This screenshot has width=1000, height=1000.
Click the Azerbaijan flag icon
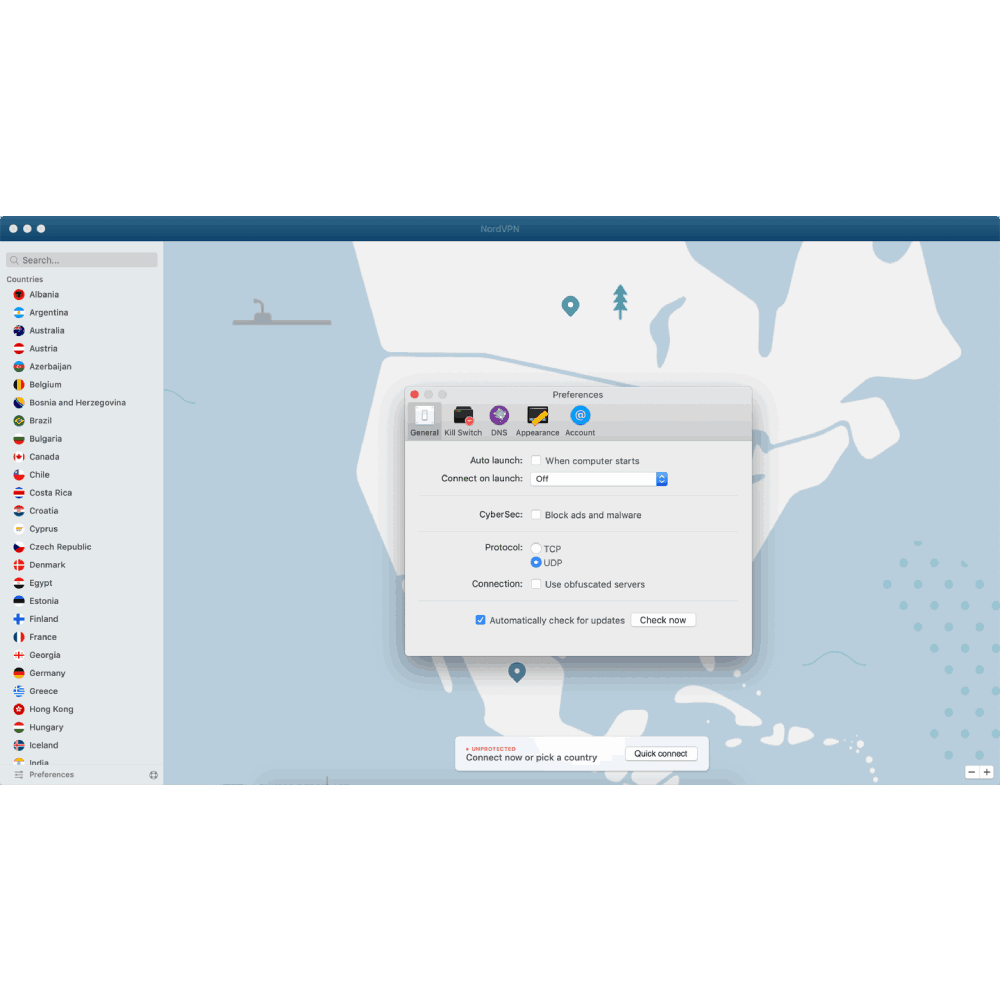pos(19,367)
